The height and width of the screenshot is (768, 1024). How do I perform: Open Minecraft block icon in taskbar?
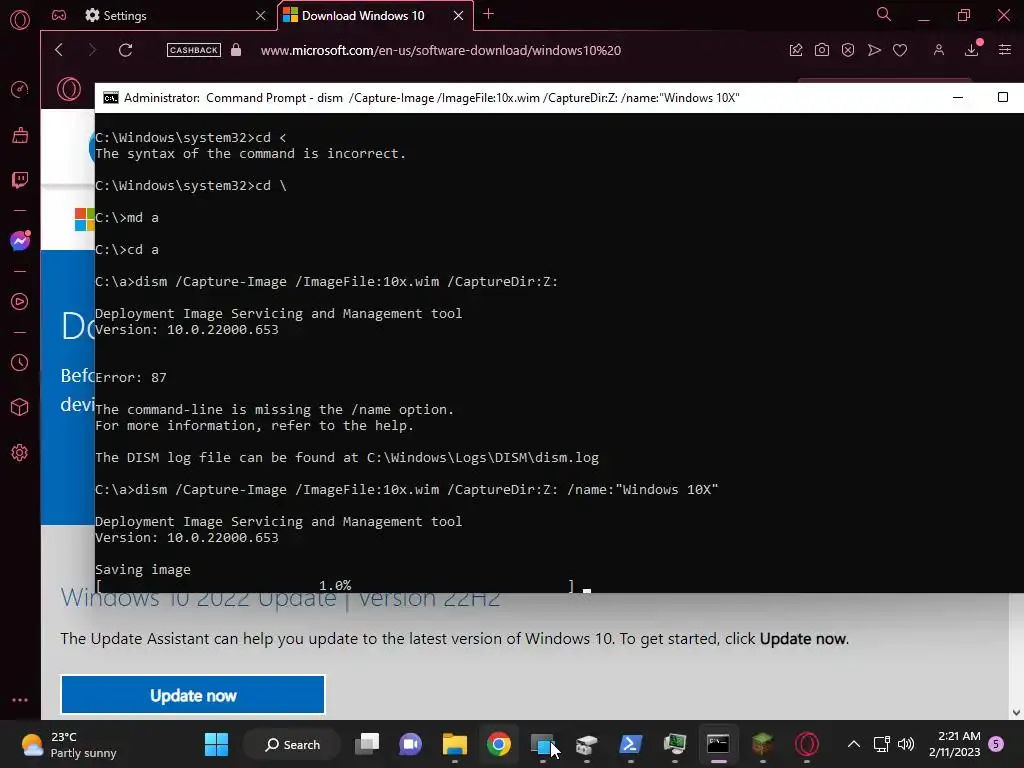(x=762, y=744)
